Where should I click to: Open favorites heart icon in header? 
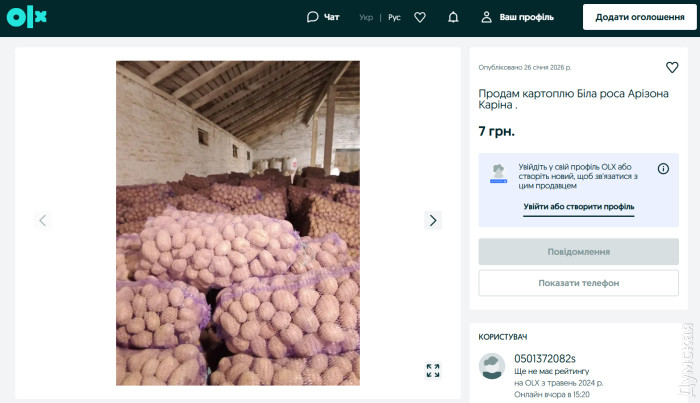click(x=420, y=17)
